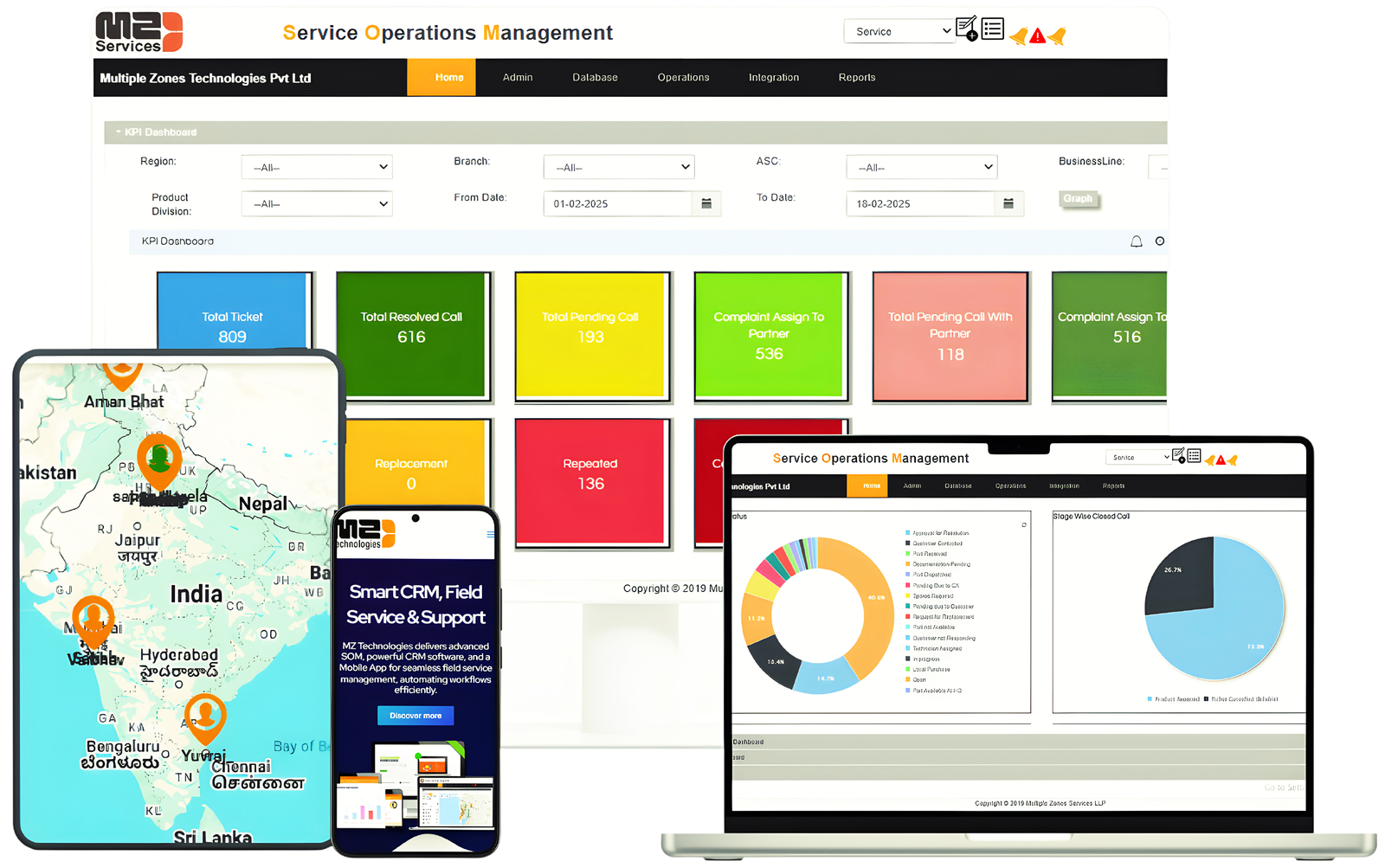This screenshot has height=868, width=1385.
Task: Open the Operations menu in main navbar
Action: [683, 77]
